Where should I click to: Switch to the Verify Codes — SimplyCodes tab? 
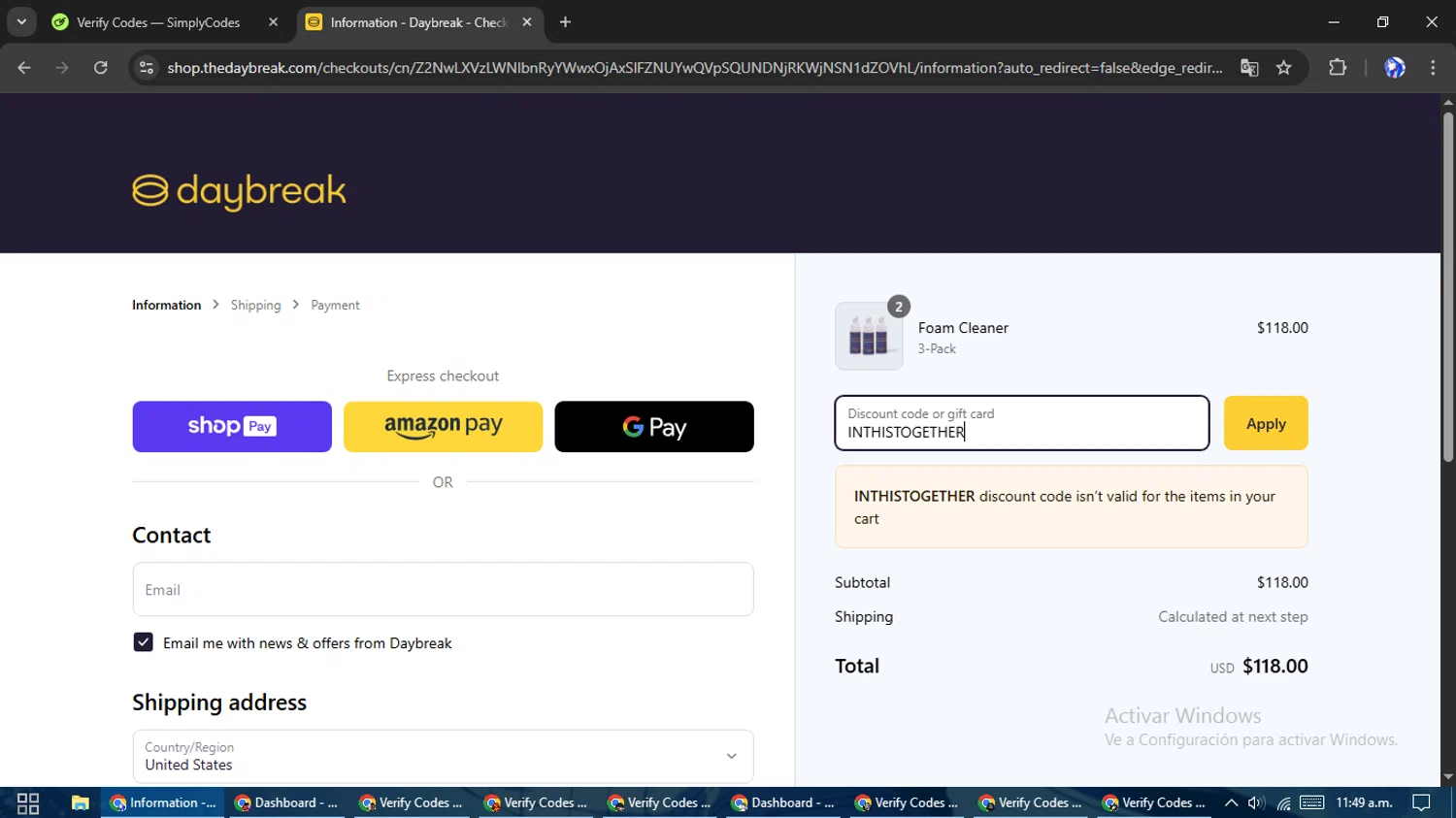point(158,22)
